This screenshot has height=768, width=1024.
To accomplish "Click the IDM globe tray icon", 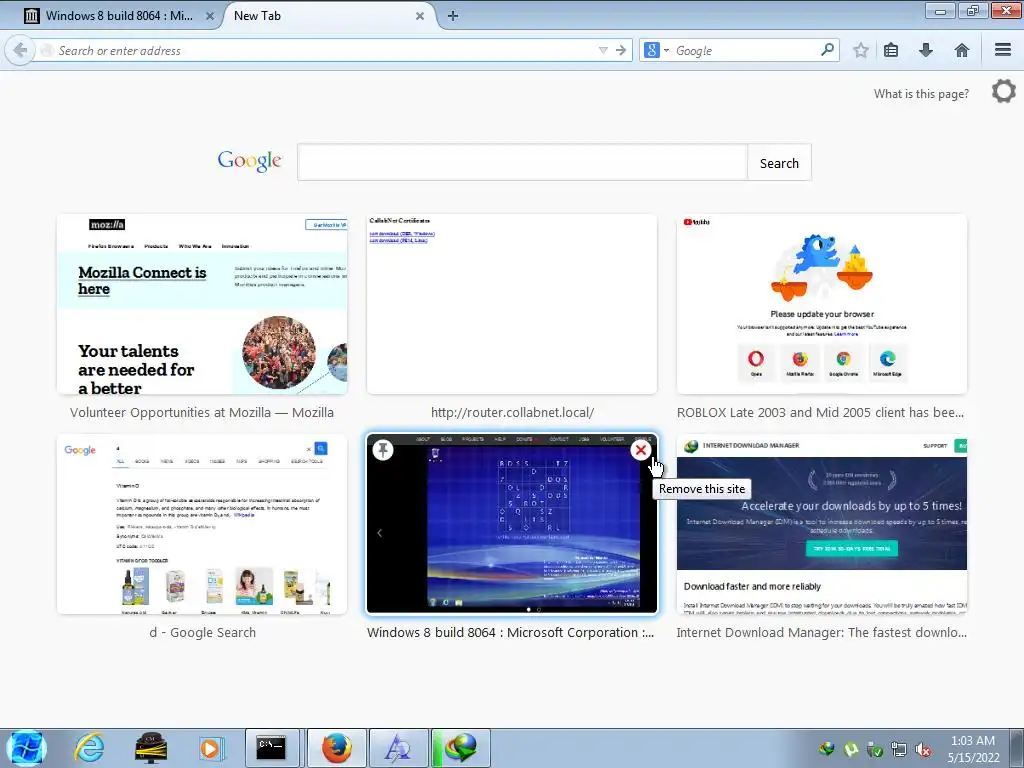I will pos(827,749).
